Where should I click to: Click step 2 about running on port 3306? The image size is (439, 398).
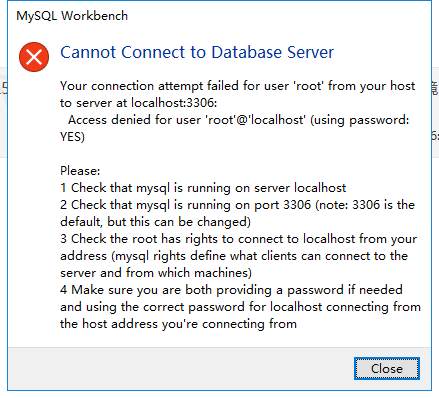tap(237, 205)
